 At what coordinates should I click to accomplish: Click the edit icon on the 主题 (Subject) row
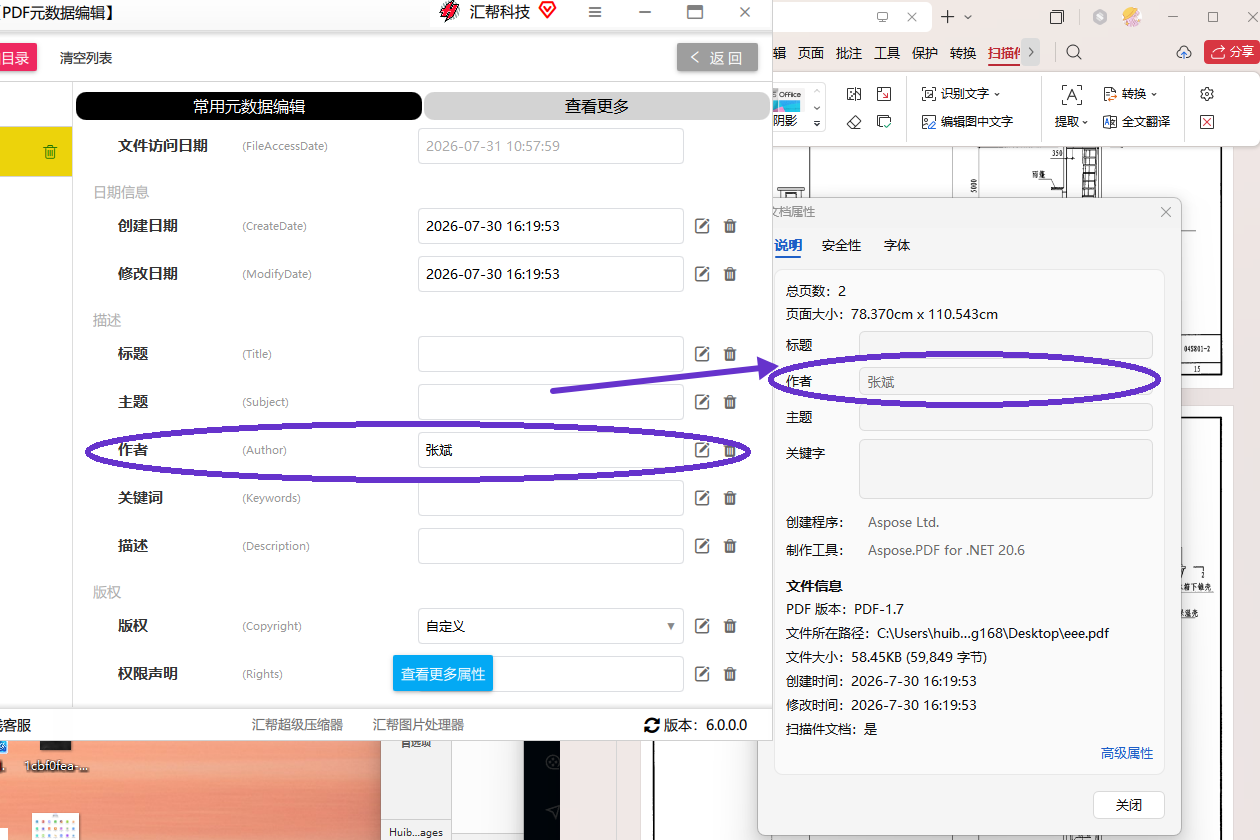click(702, 402)
